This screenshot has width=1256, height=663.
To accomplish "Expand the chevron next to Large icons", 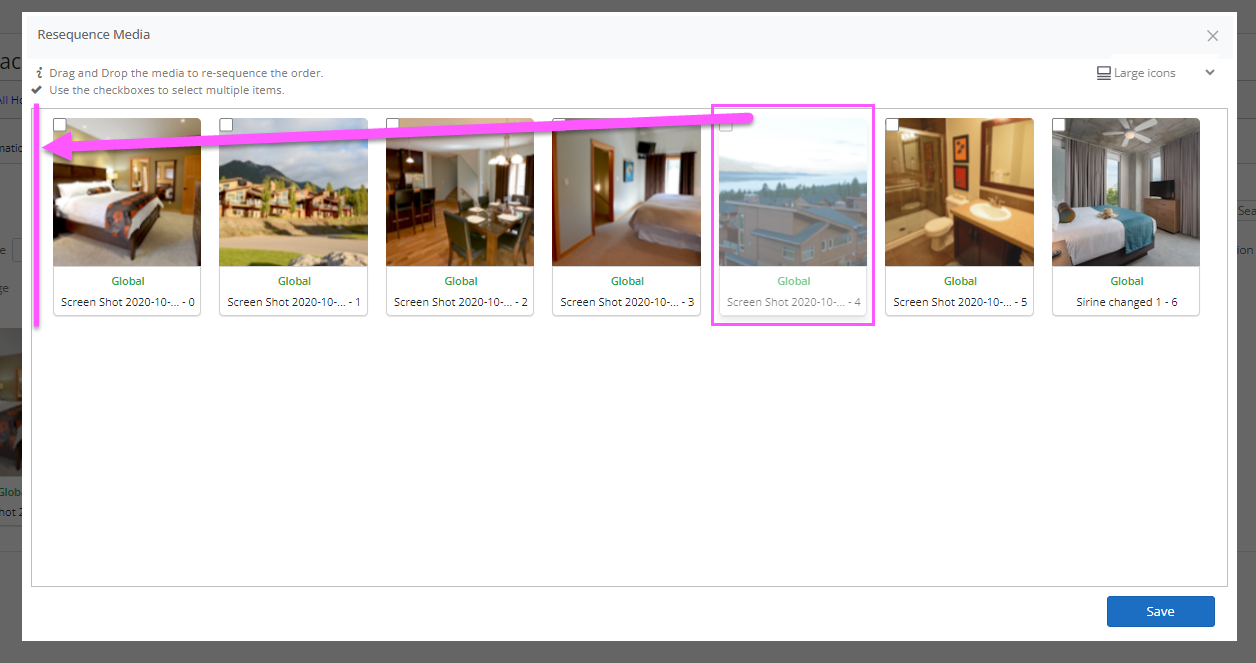I will [x=1210, y=73].
